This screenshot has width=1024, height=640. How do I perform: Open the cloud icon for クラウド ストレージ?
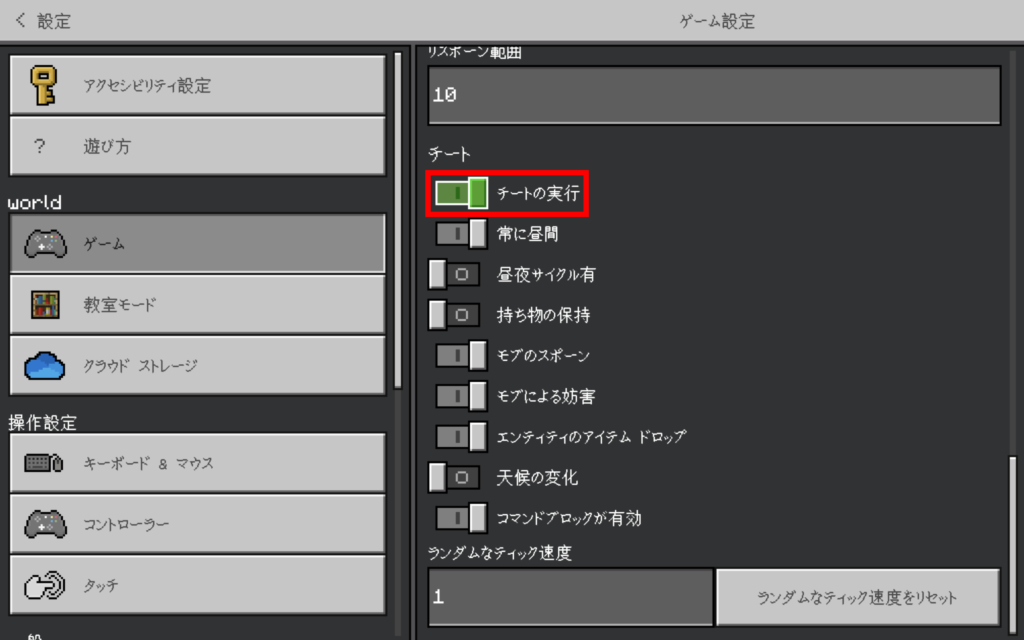coord(44,366)
